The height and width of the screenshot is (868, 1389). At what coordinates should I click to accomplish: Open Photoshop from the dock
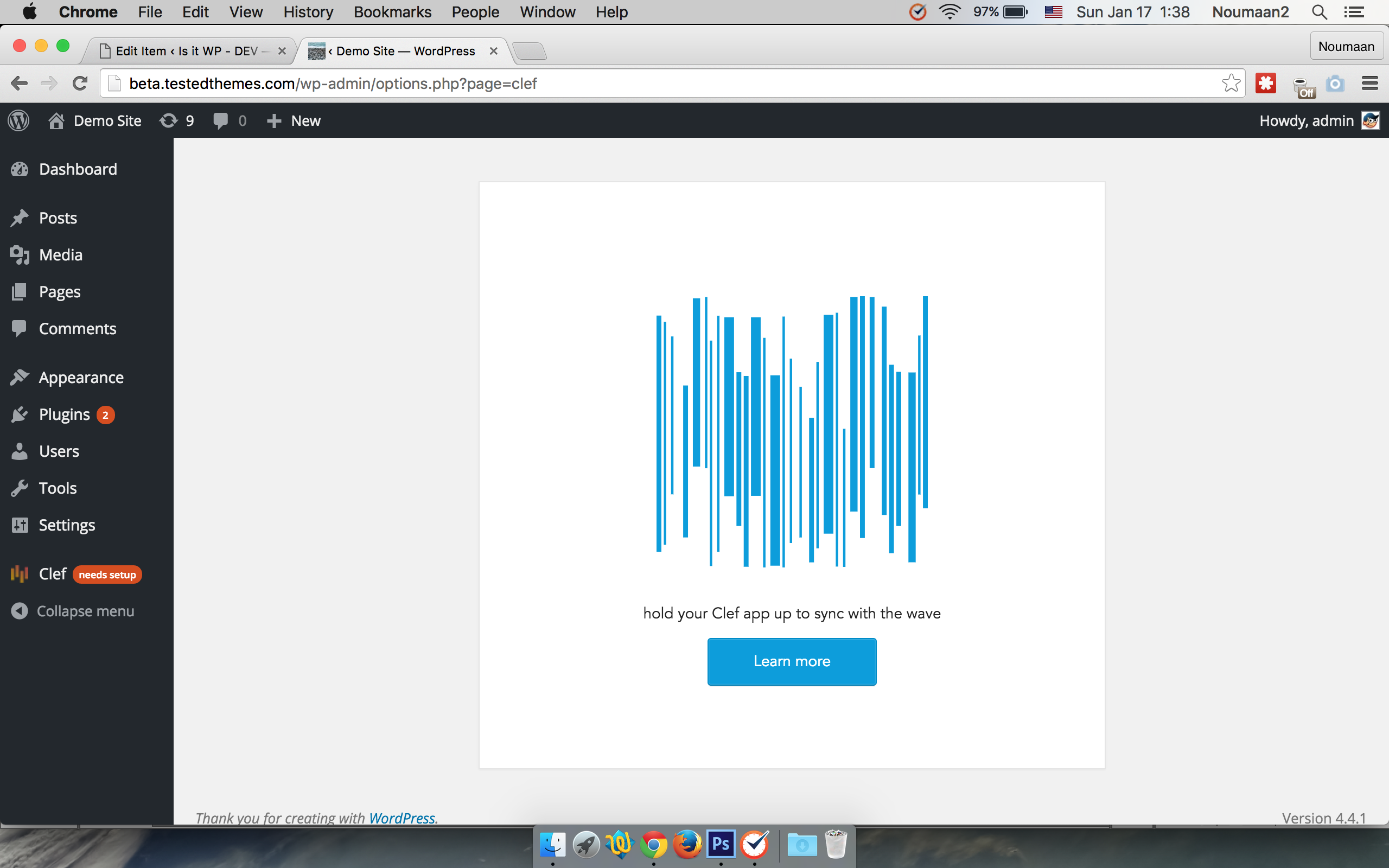tap(721, 844)
